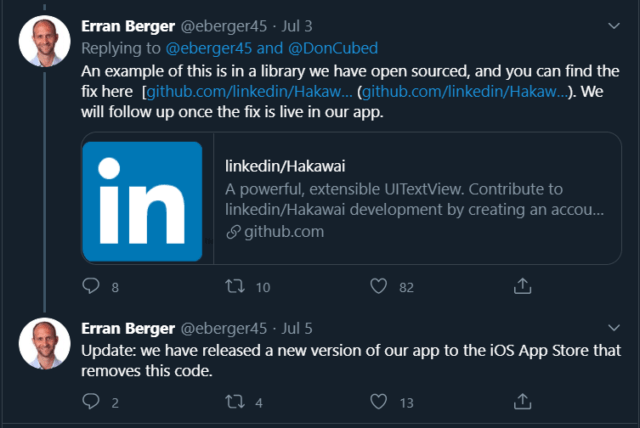Share the first tweet about Hakawai fix
This screenshot has width=640, height=428.
click(x=521, y=287)
